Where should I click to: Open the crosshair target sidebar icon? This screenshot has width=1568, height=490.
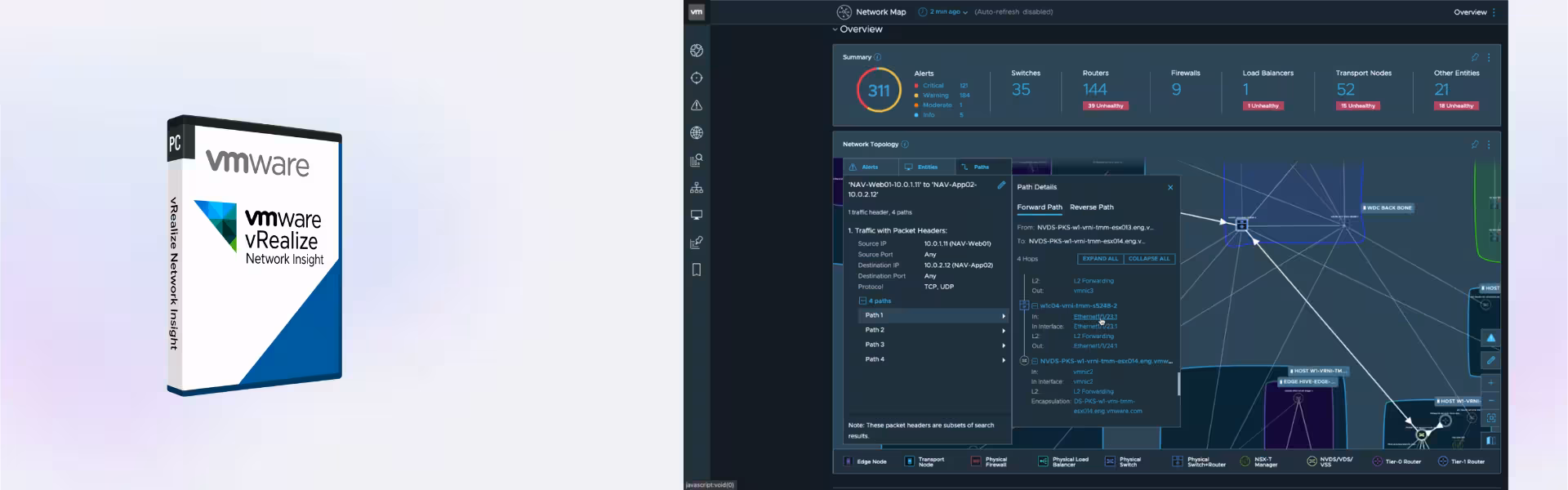tap(697, 78)
